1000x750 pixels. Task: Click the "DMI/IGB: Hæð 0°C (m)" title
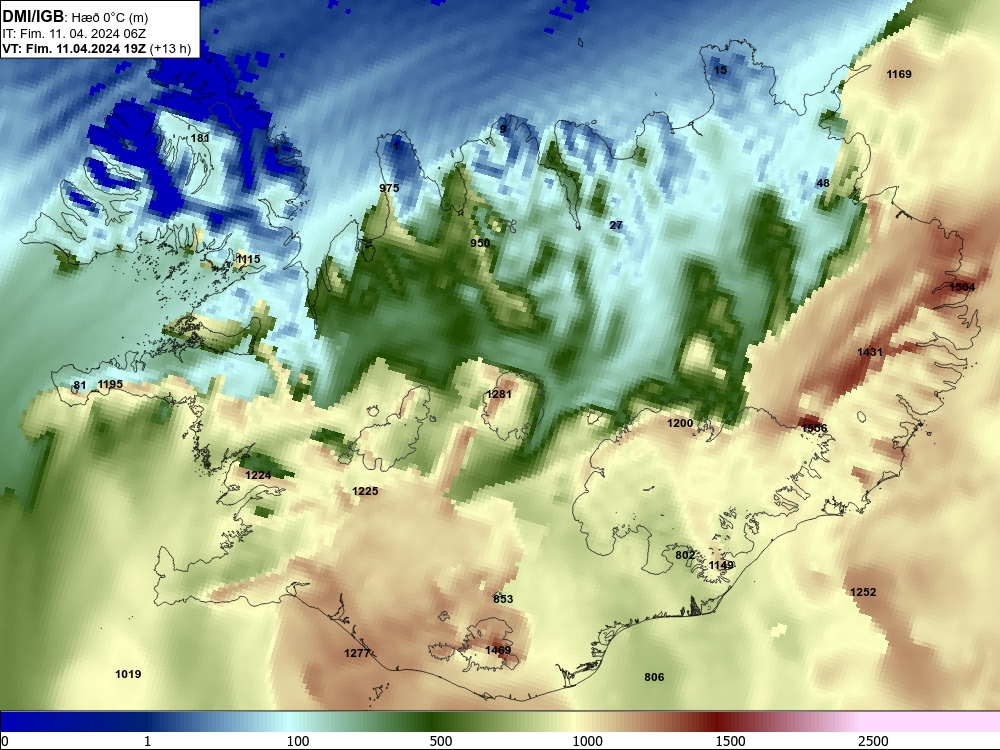pos(75,17)
